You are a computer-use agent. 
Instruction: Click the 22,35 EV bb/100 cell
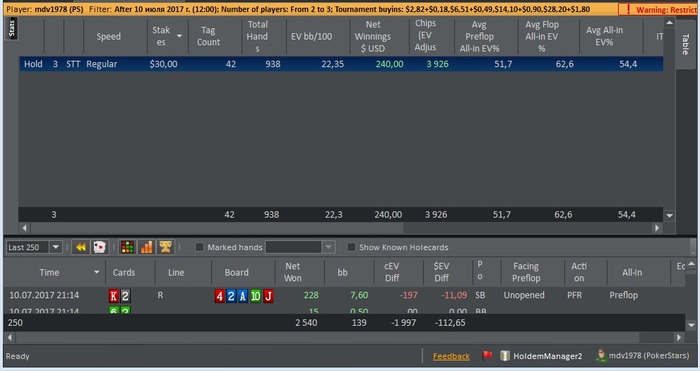[x=333, y=64]
